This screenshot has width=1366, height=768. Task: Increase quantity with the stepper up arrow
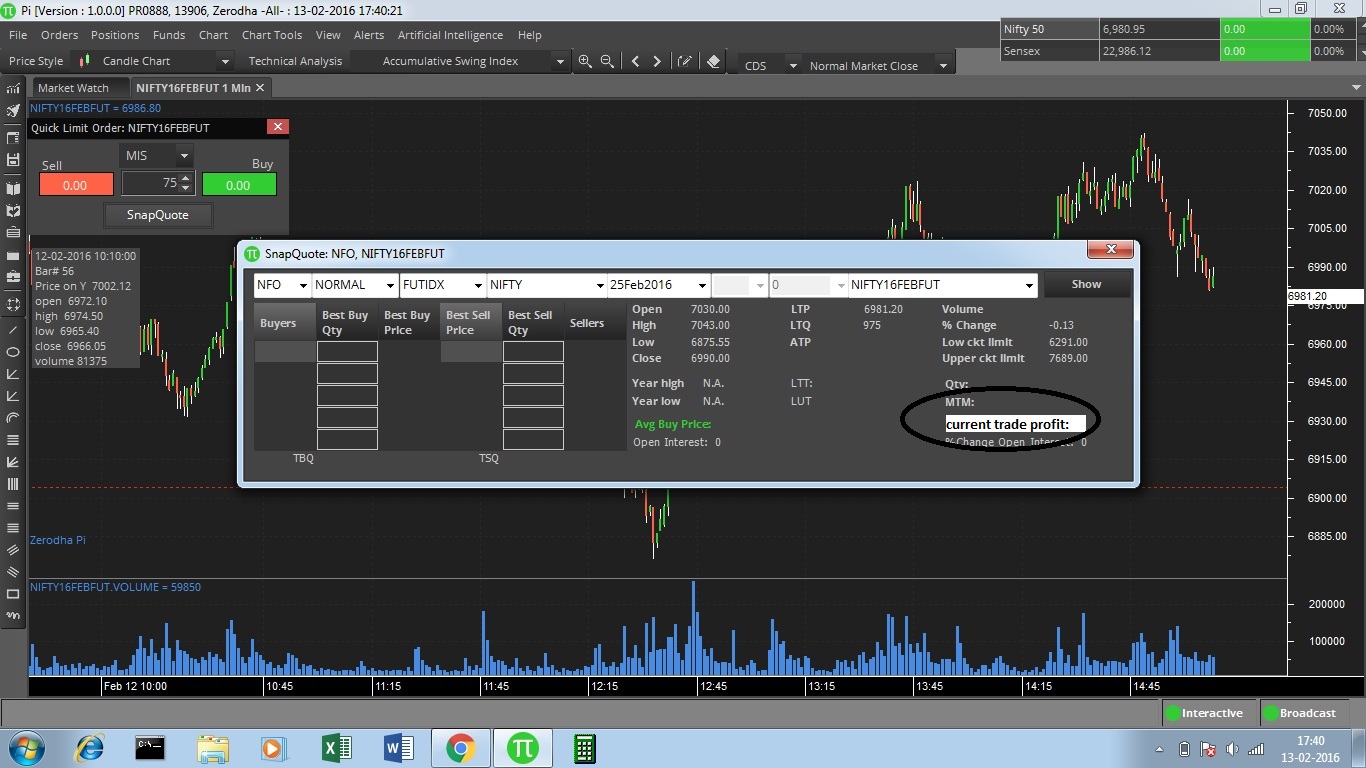pyautogui.click(x=186, y=178)
